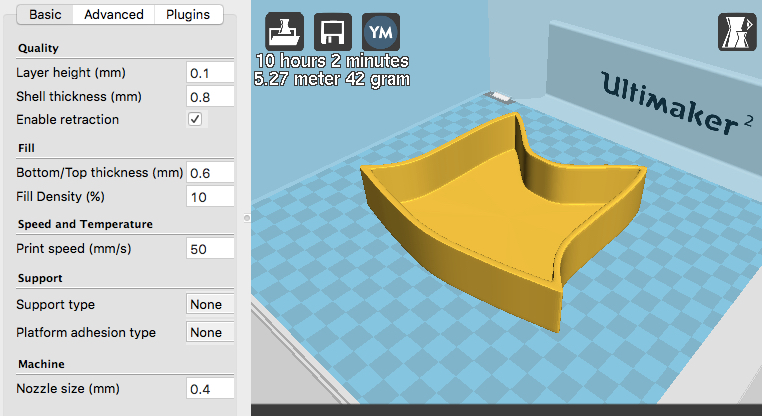Click the Load model icon
The image size is (762, 416).
point(284,32)
